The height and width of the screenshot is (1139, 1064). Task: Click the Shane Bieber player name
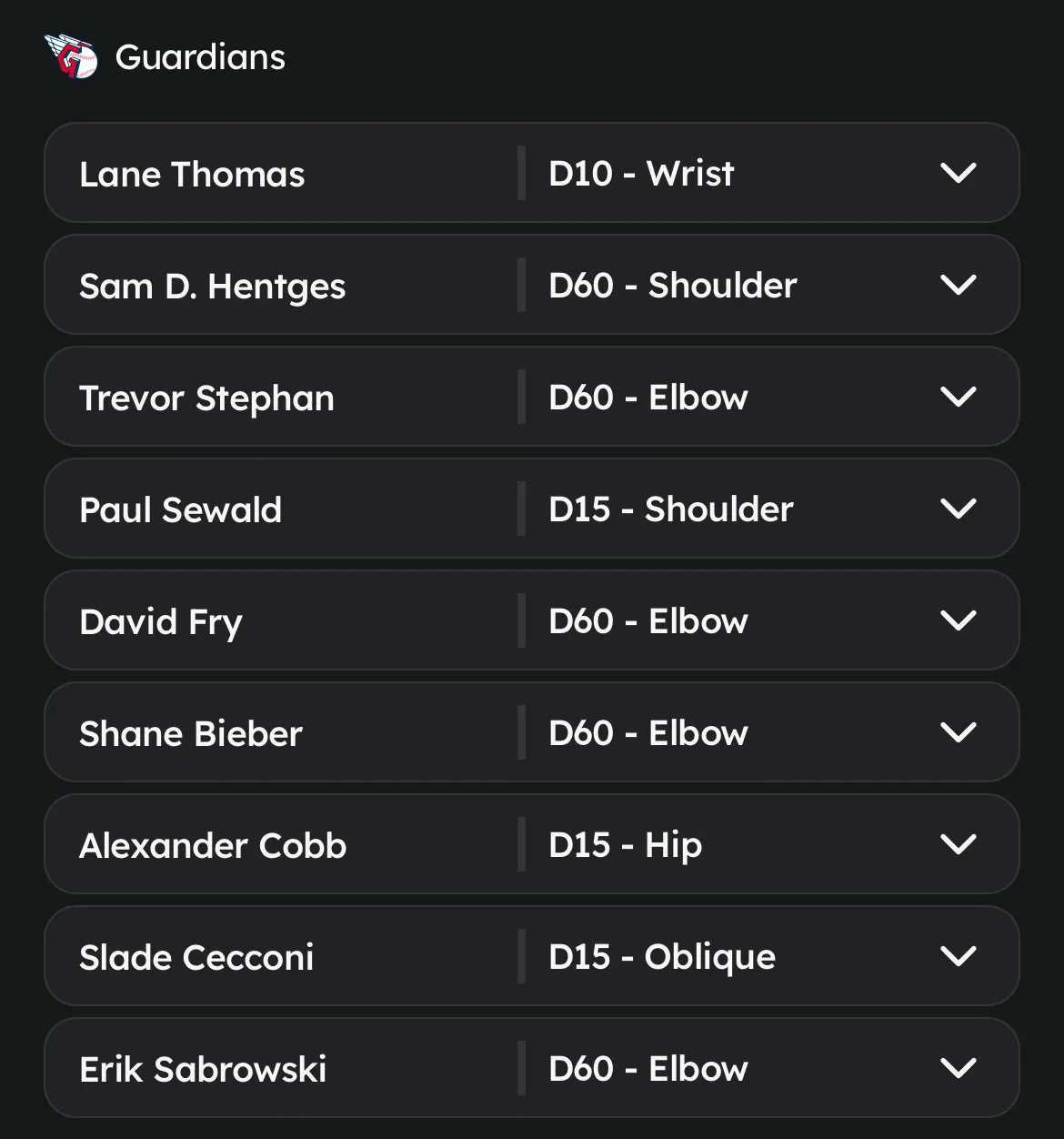coord(191,733)
